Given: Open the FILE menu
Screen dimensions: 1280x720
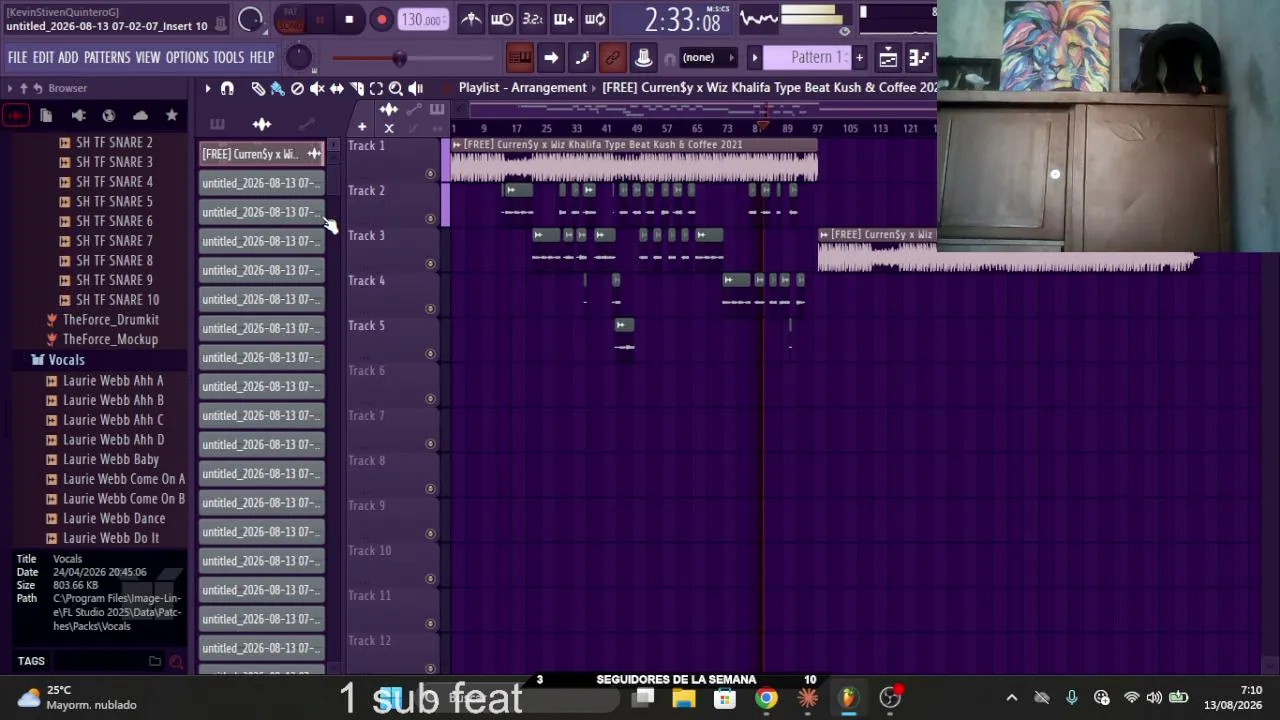Looking at the screenshot, I should click(x=17, y=58).
